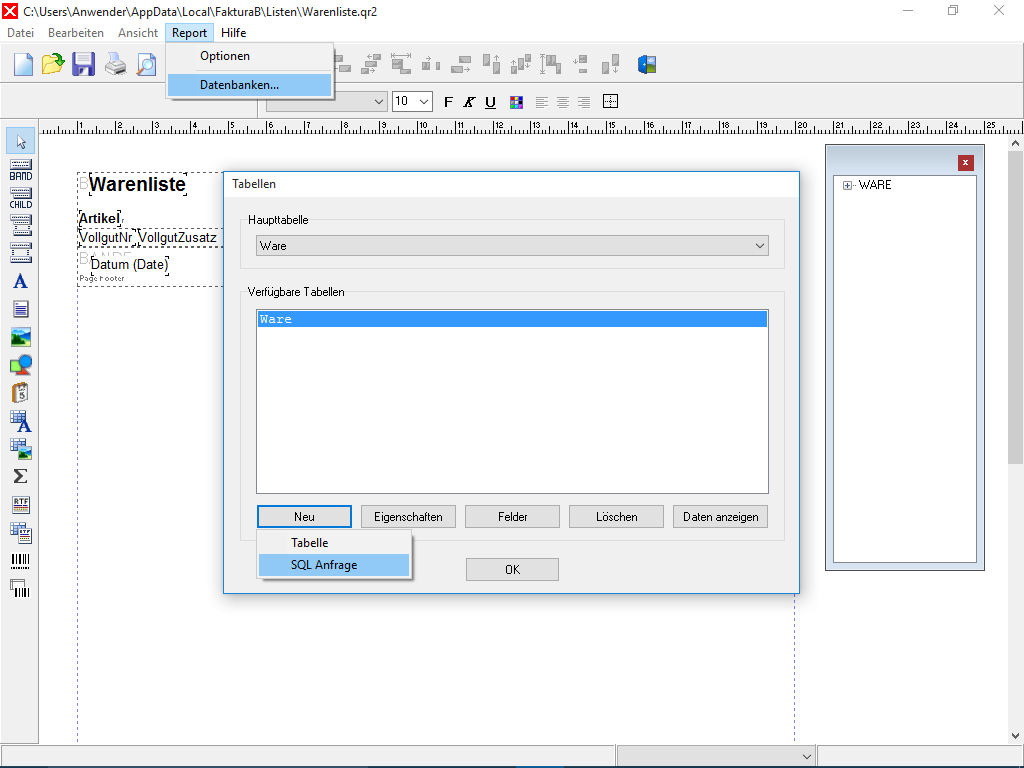Select the label text tool (letter A)
The height and width of the screenshot is (768, 1024).
tap(21, 281)
